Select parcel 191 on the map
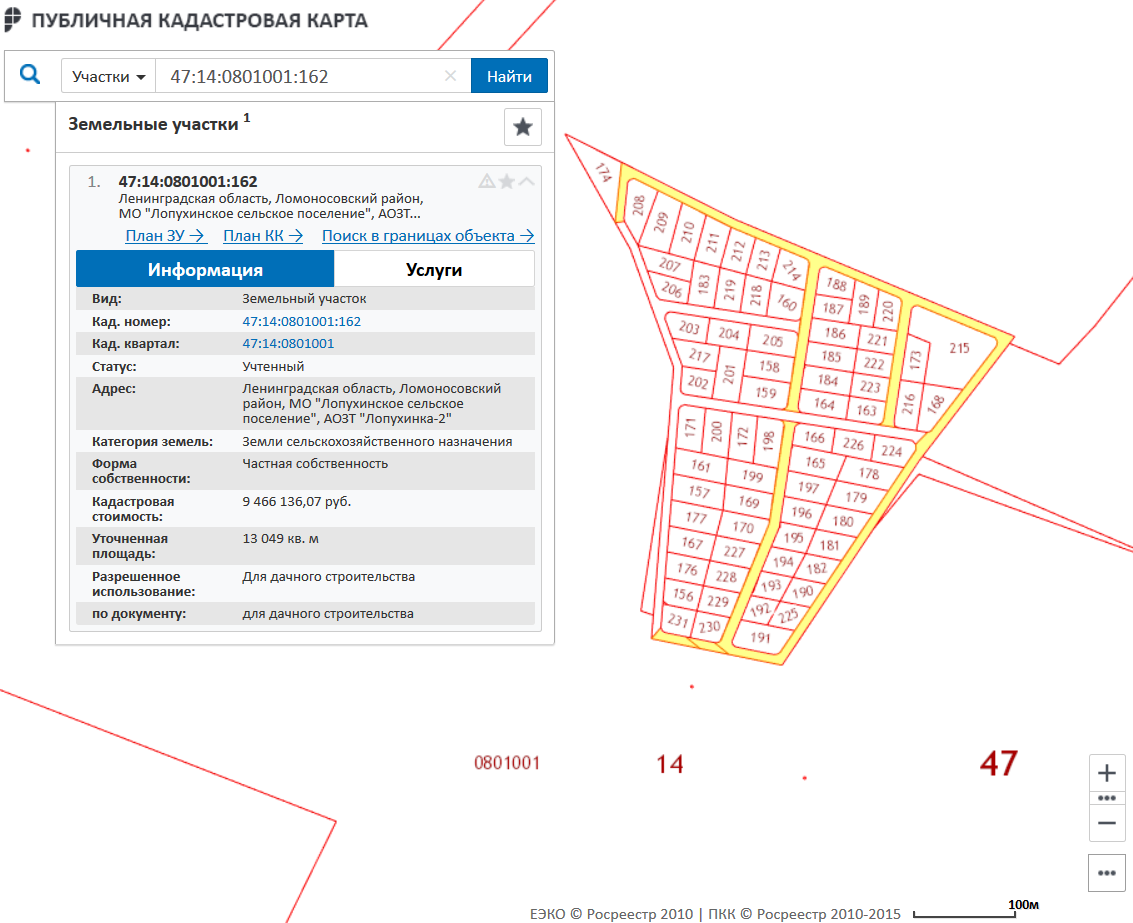Viewport: 1133px width, 923px height. point(760,637)
